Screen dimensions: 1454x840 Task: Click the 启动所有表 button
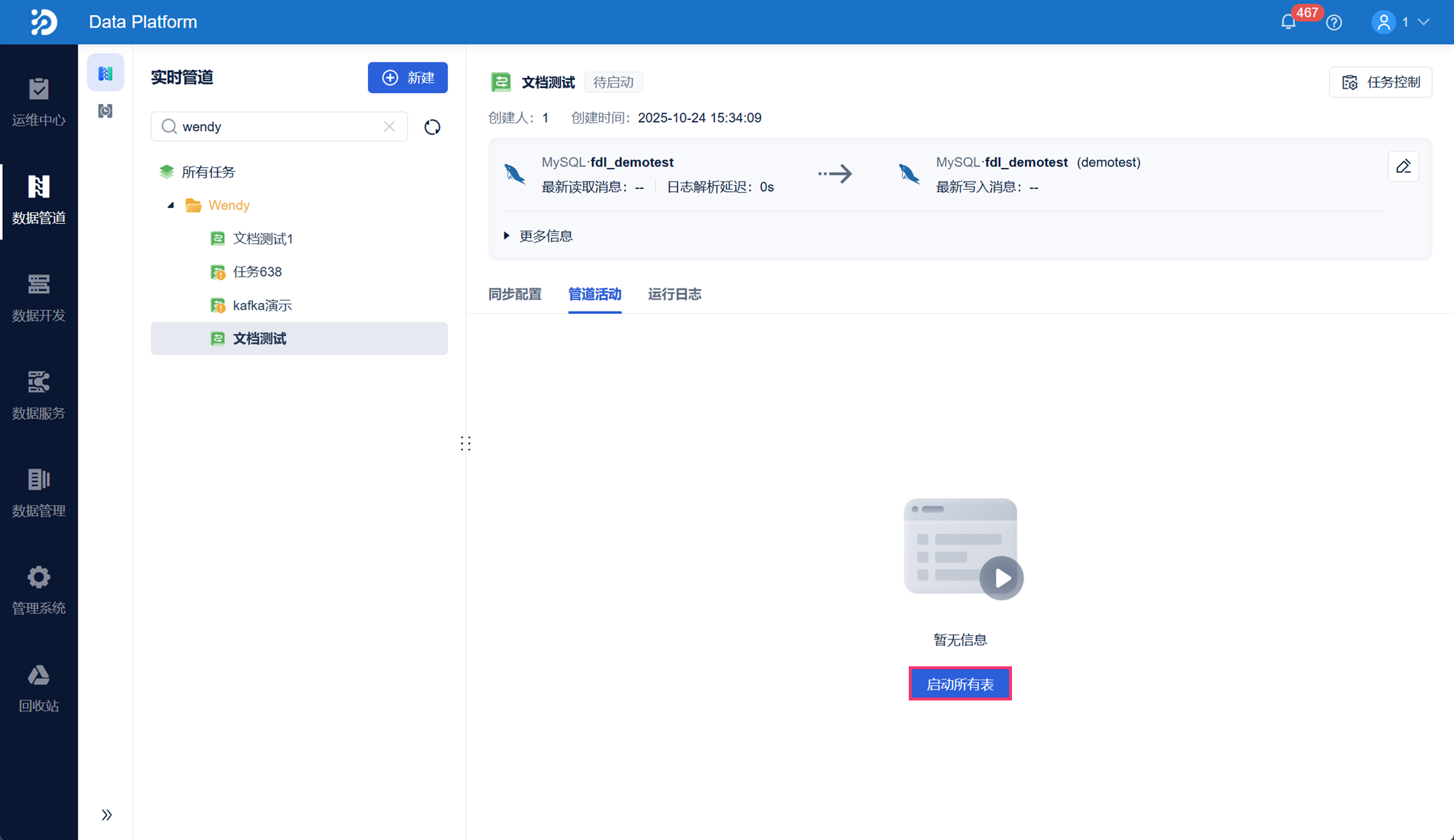[x=960, y=684]
